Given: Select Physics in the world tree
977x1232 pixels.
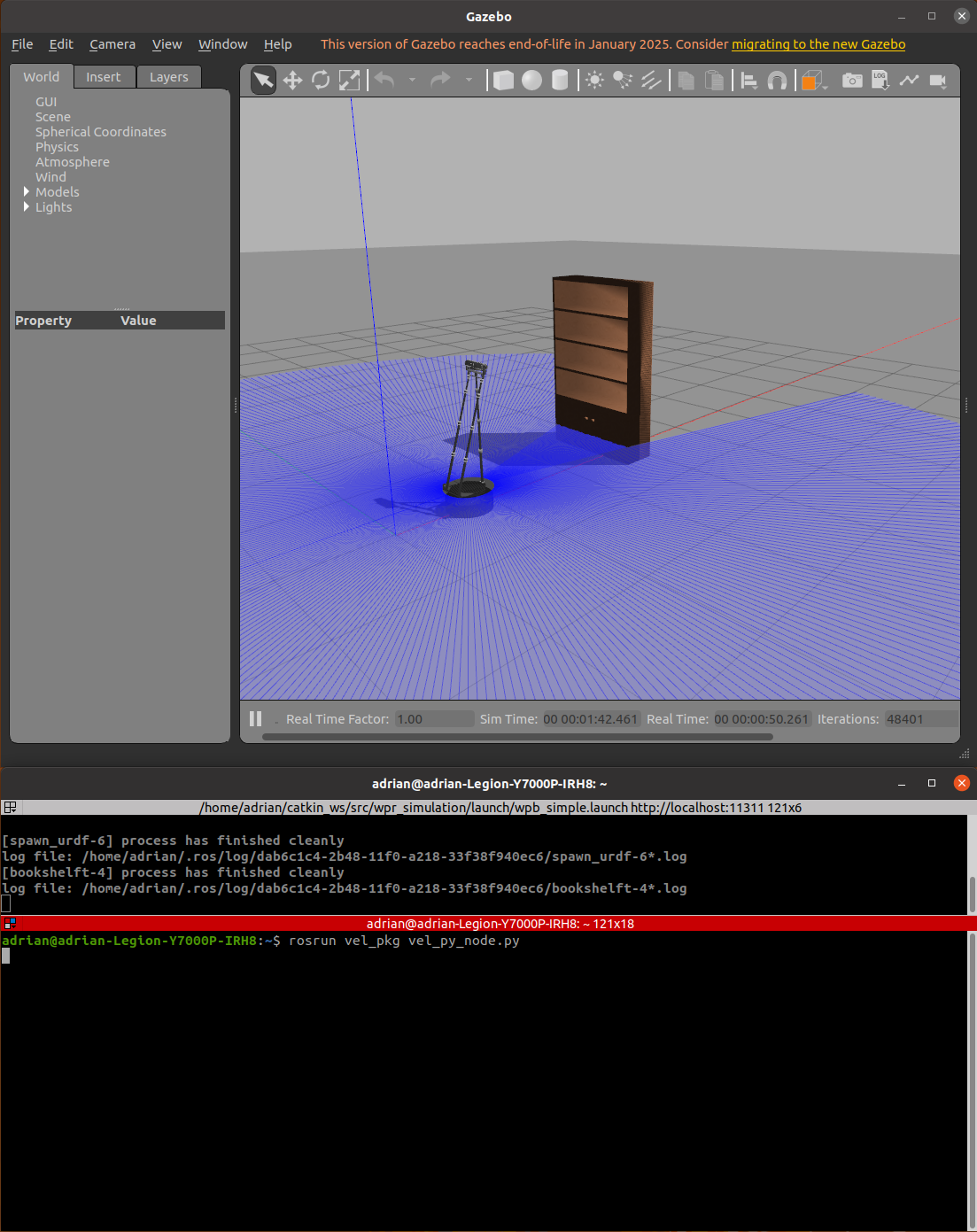Looking at the screenshot, I should tap(57, 147).
